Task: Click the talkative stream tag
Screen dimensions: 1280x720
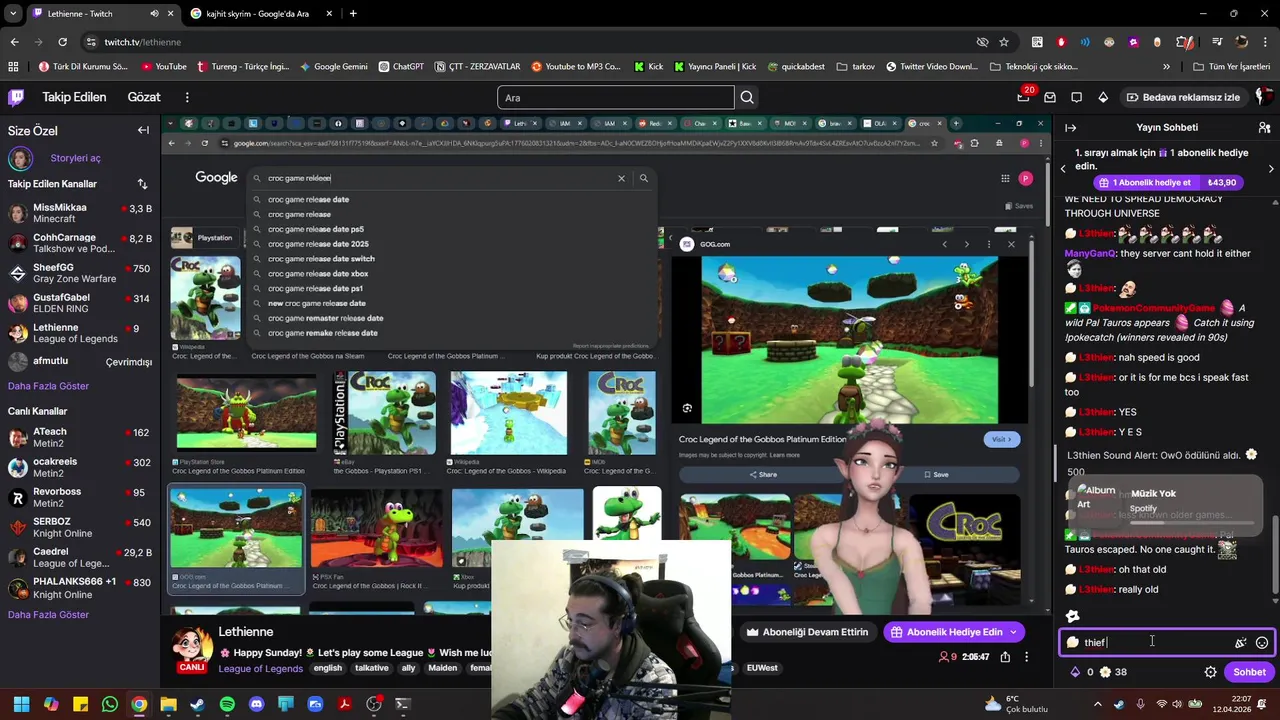Action: [x=372, y=668]
